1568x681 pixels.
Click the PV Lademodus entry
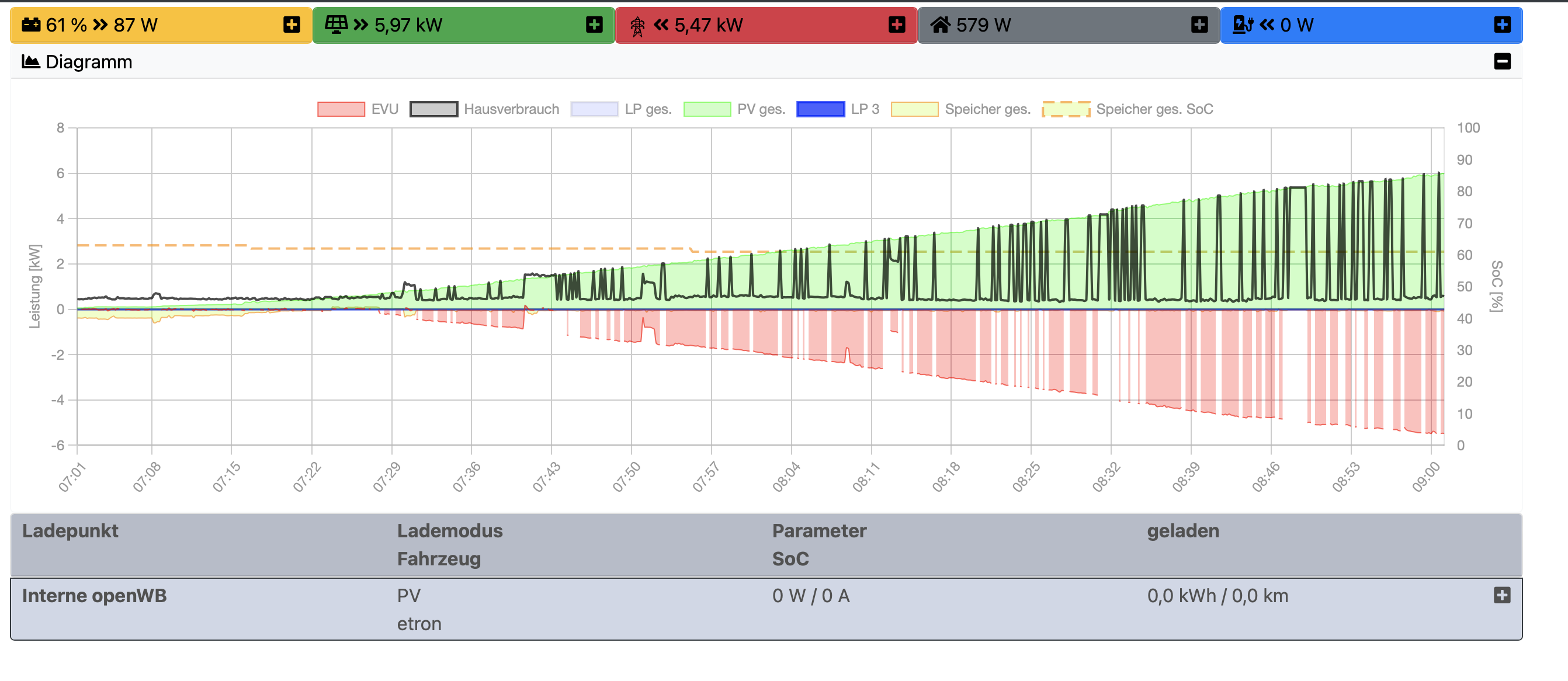pyautogui.click(x=408, y=596)
